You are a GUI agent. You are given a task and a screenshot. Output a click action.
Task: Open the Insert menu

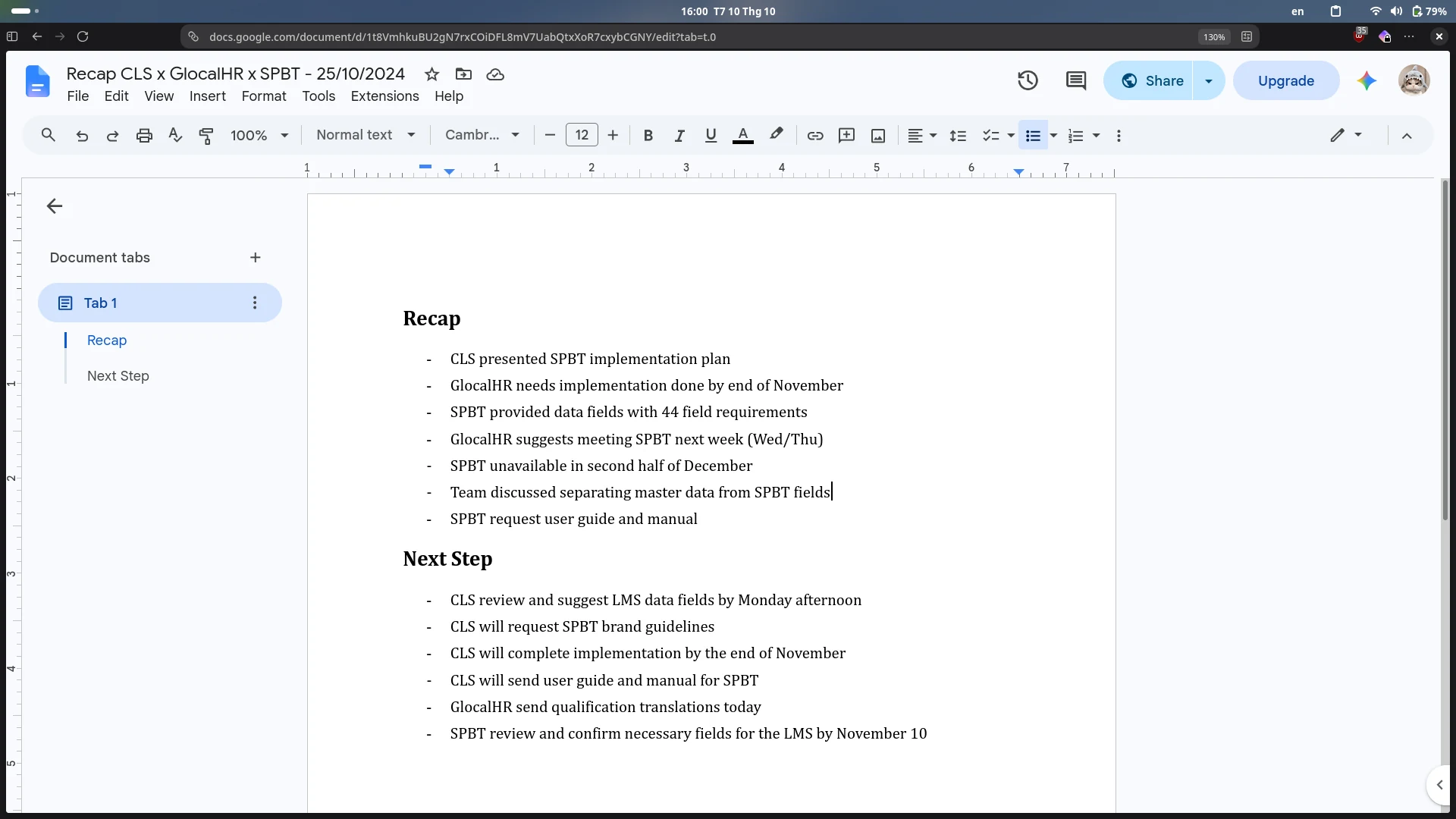pos(207,96)
